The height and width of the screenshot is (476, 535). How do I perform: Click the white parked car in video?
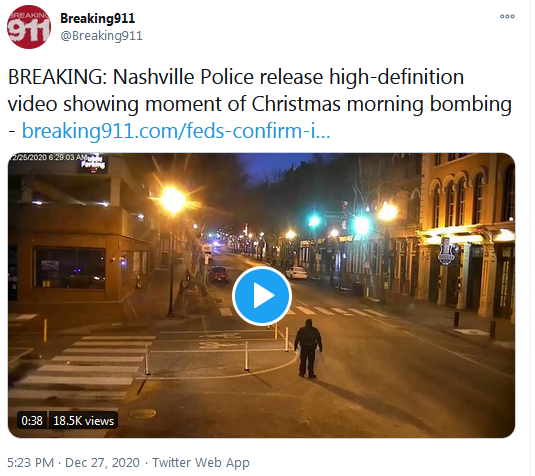[x=297, y=273]
